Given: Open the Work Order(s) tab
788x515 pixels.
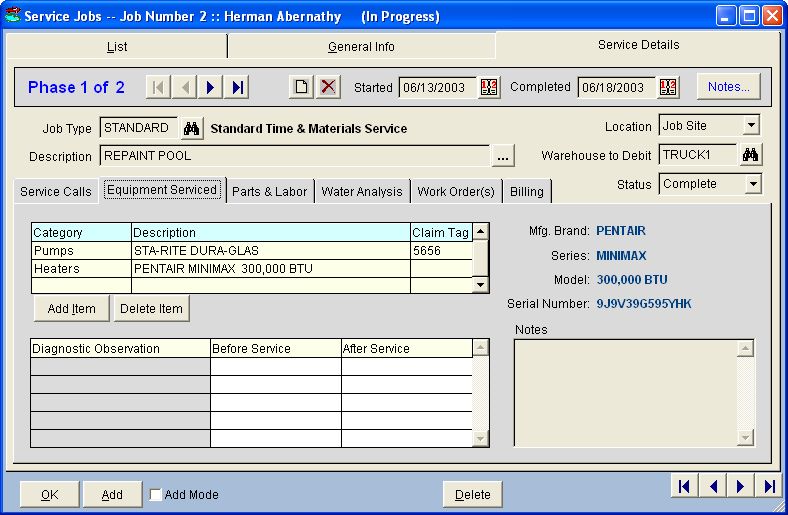Looking at the screenshot, I should 456,191.
